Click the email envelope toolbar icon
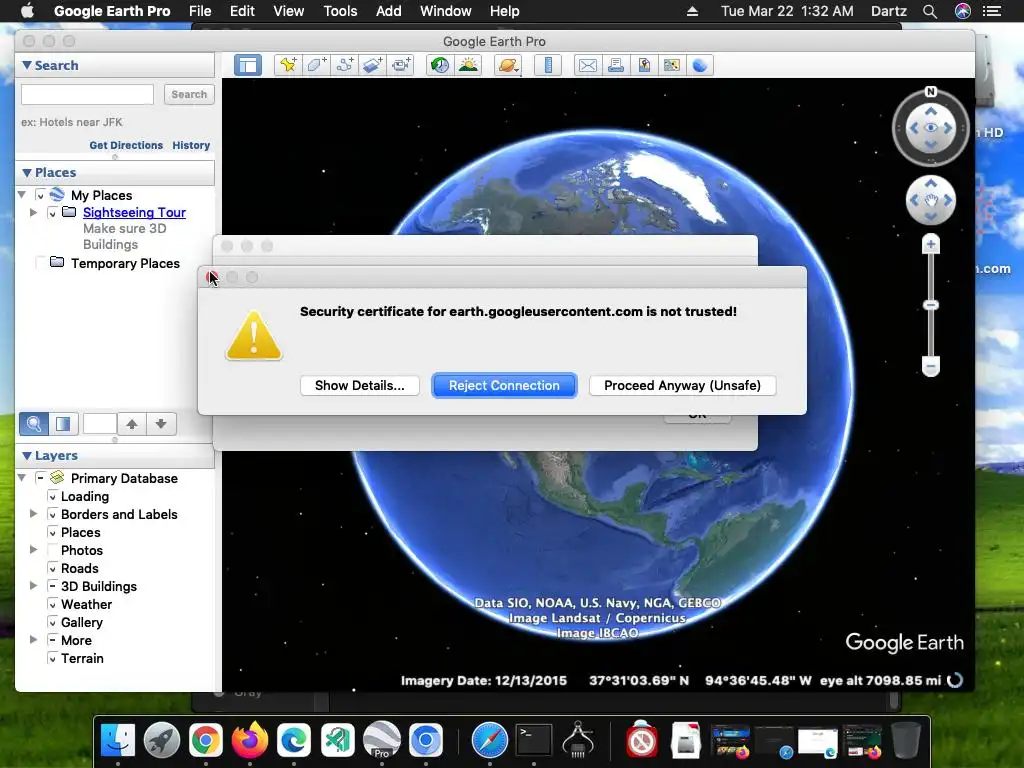This screenshot has width=1024, height=768. tap(588, 65)
